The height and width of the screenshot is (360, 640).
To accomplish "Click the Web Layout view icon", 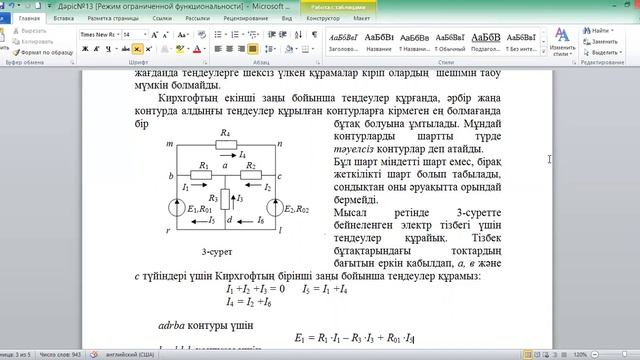I will (x=546, y=355).
